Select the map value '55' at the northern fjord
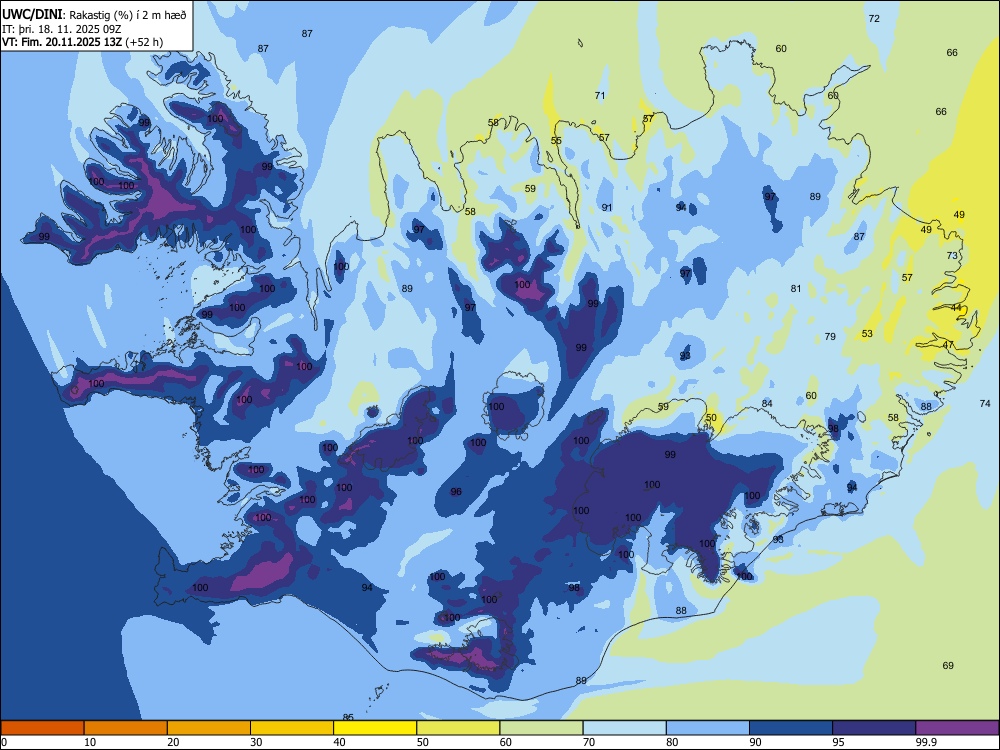 tap(556, 140)
